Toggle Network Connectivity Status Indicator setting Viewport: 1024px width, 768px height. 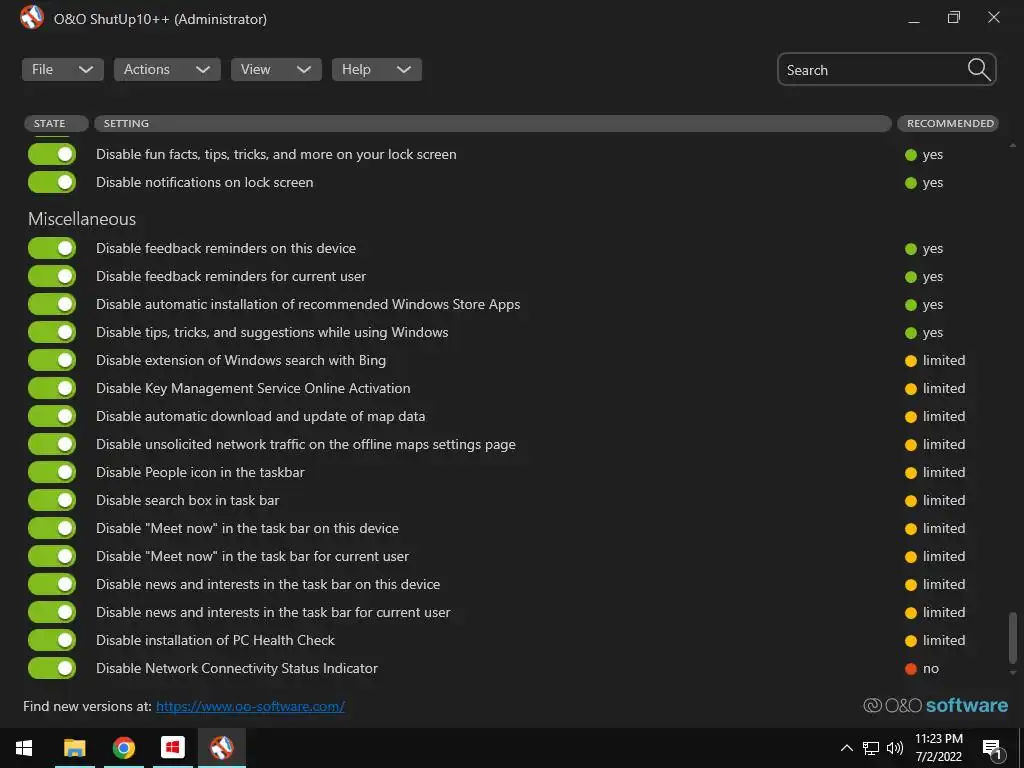click(52, 668)
